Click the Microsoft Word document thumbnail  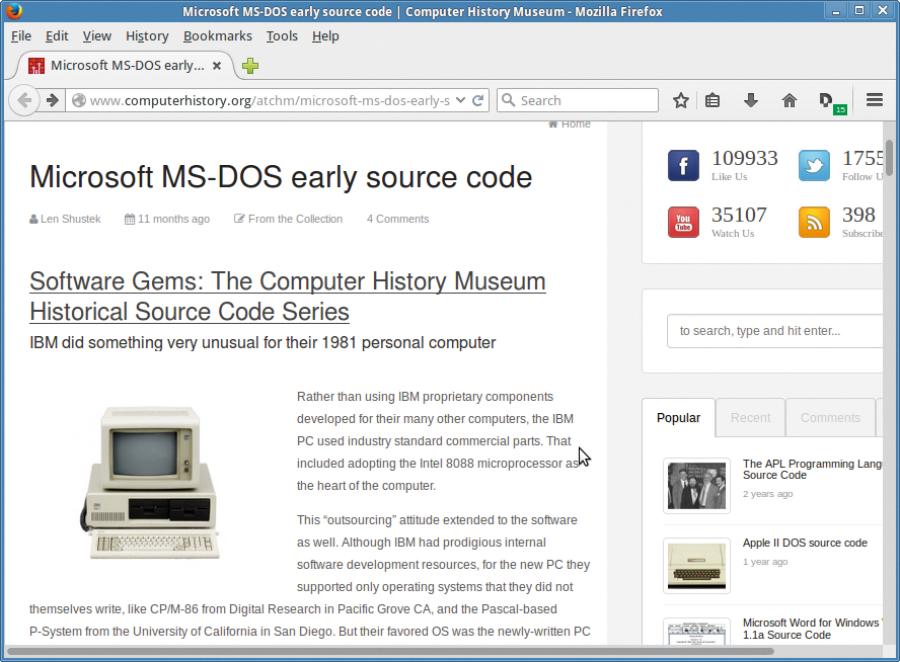(696, 632)
